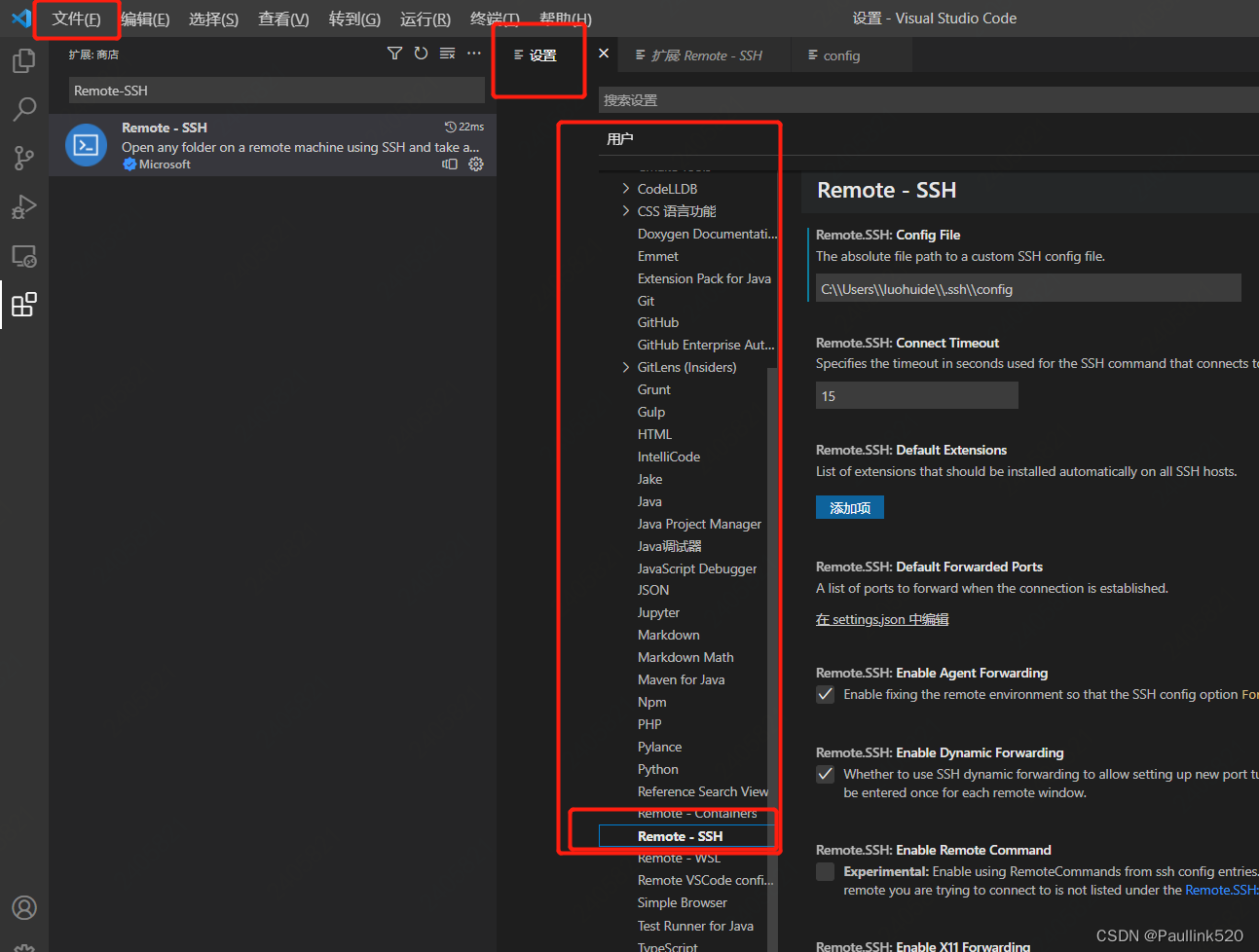Open the Explorer view in activity bar
Screen dimensions: 1259x952
coord(23,60)
